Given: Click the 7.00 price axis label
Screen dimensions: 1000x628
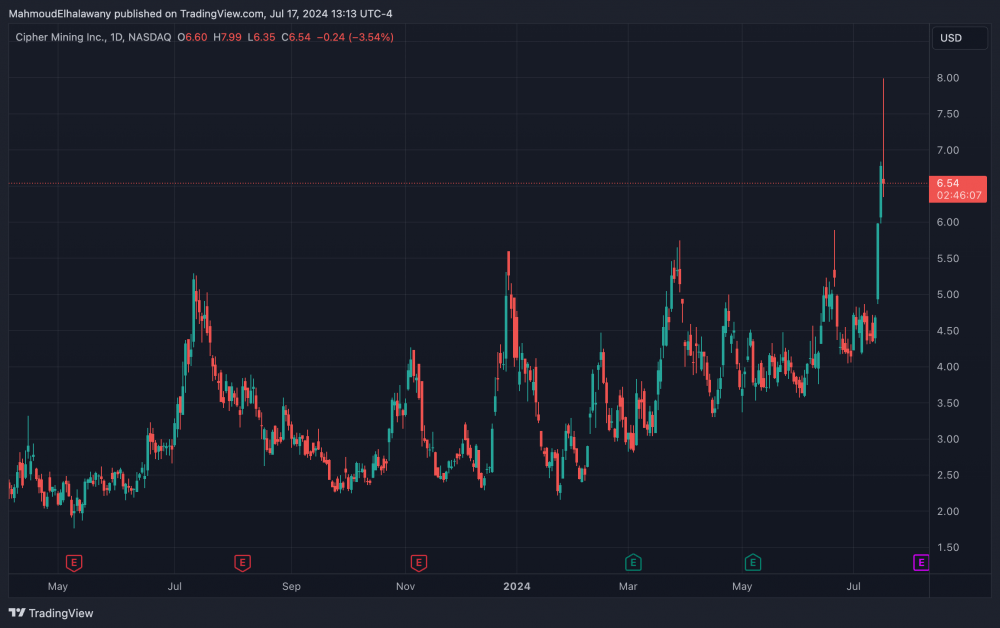Looking at the screenshot, I should (x=948, y=150).
